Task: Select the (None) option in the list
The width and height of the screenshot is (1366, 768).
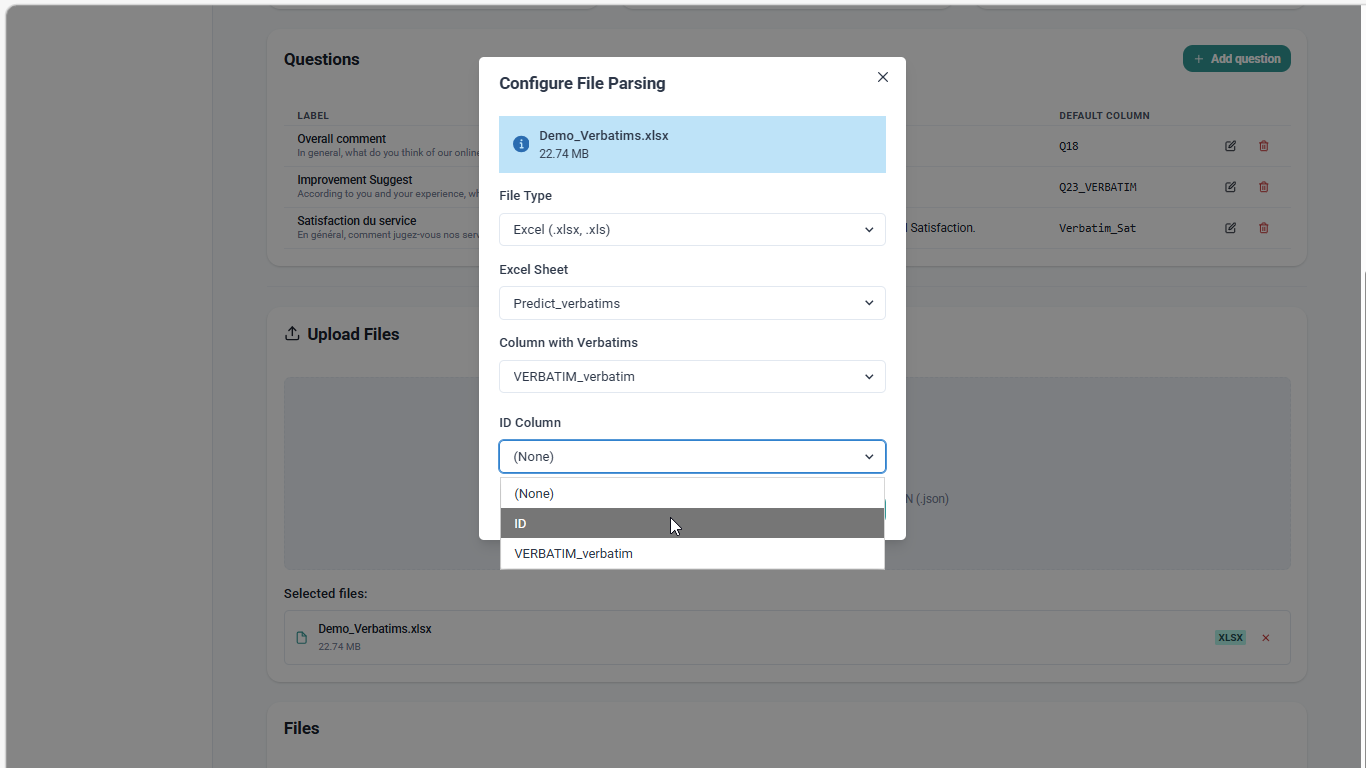Action: pos(692,493)
